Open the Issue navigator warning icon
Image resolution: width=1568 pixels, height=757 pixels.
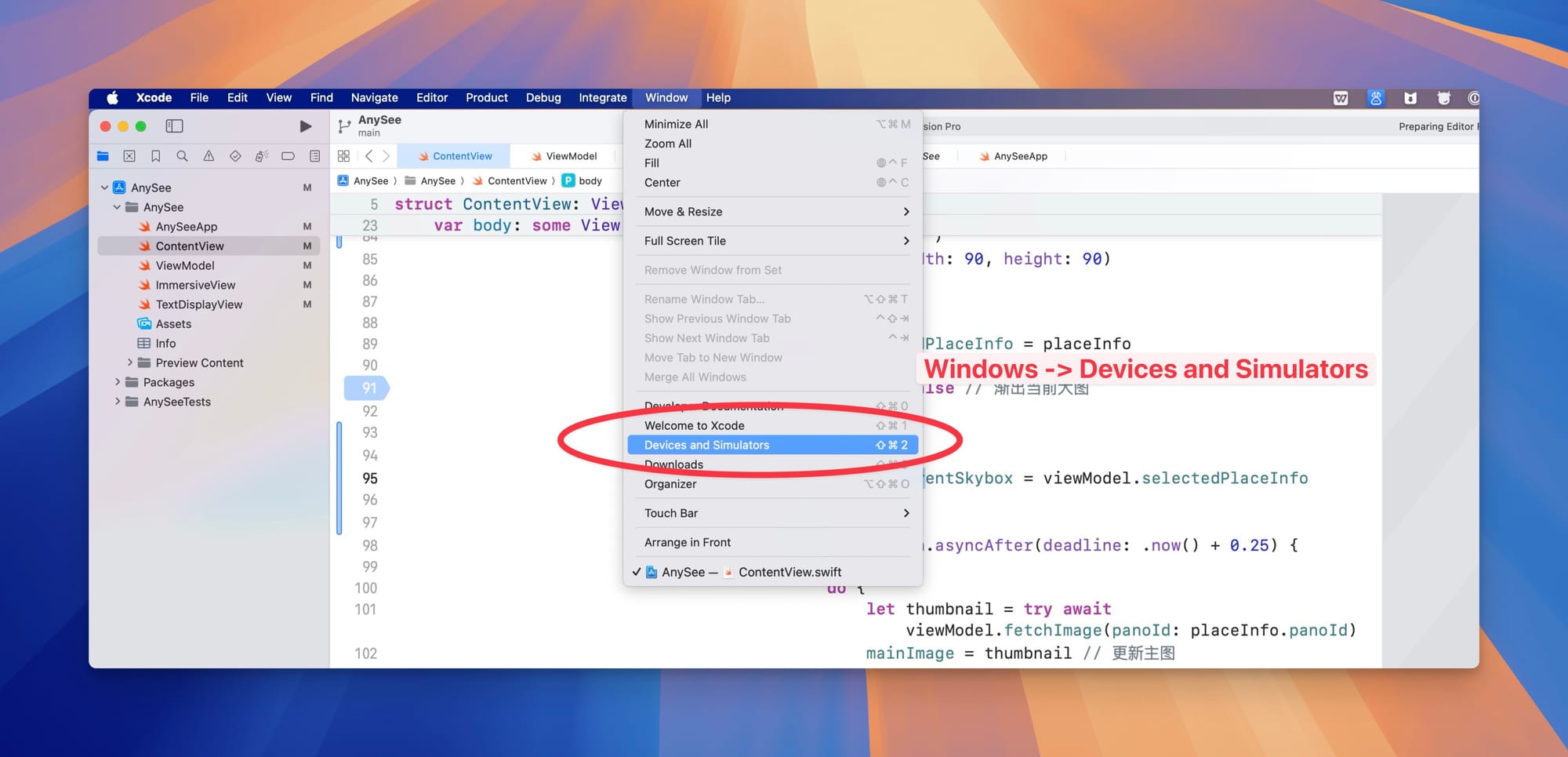click(209, 156)
